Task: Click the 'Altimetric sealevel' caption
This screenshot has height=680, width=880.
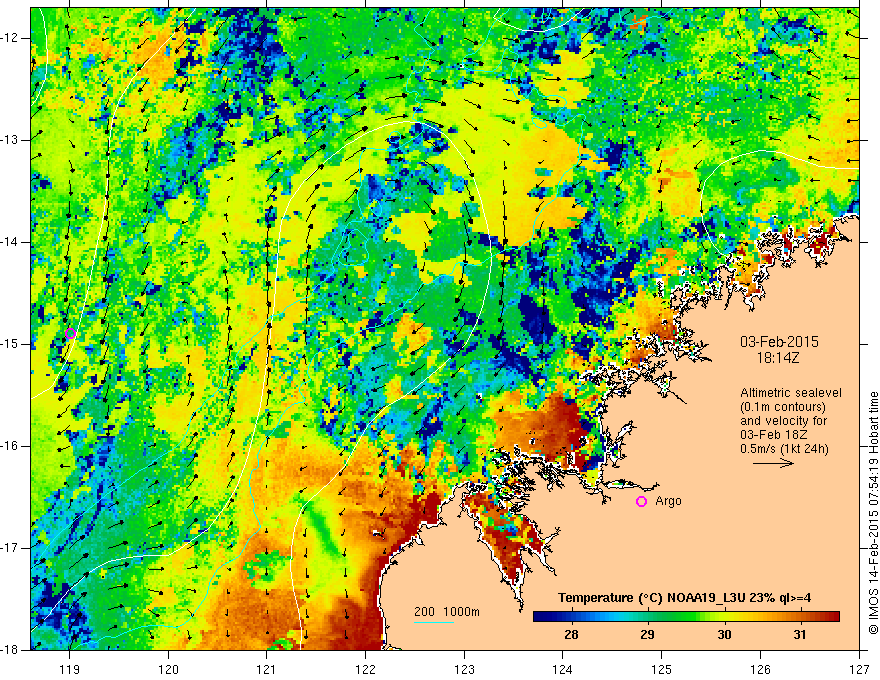Action: 791,393
